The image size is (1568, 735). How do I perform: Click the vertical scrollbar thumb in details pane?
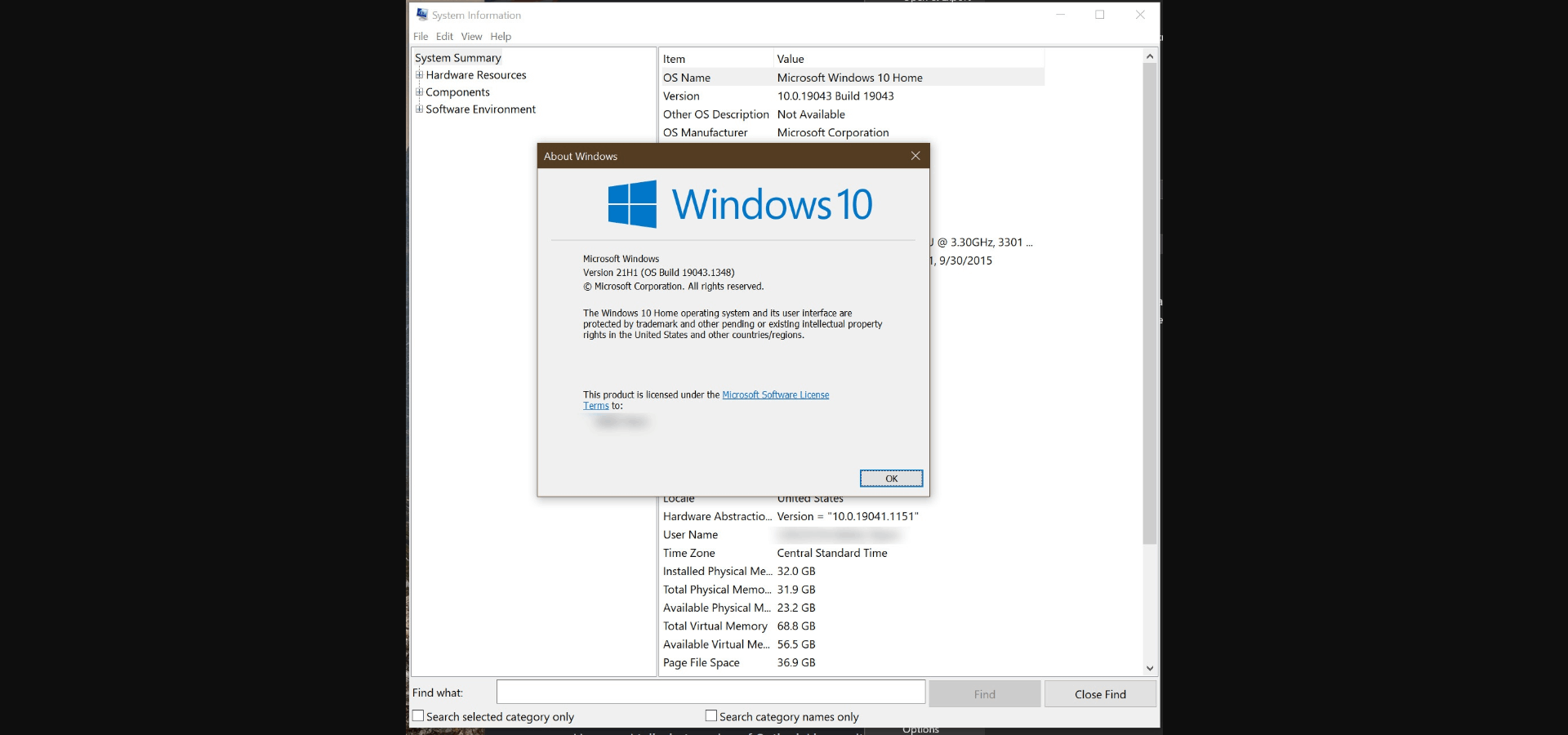1150,304
